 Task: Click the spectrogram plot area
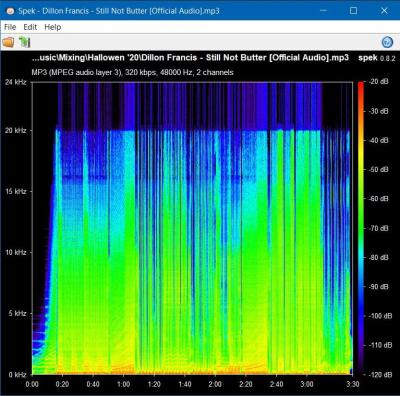pos(192,228)
